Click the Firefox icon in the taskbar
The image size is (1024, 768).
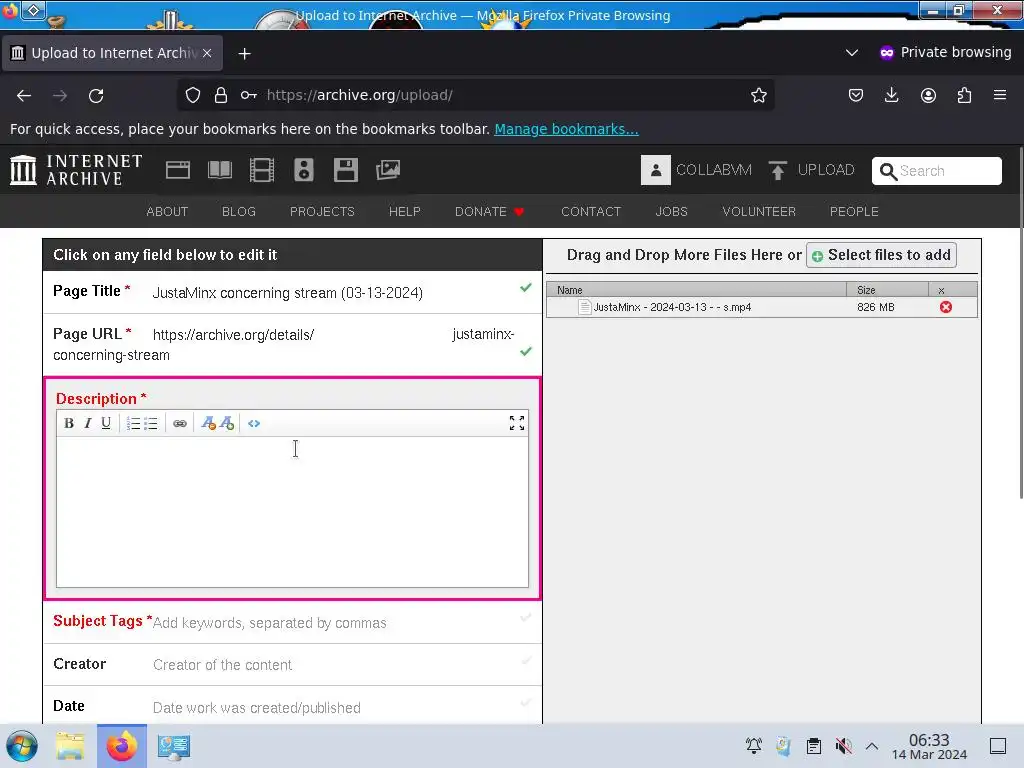point(121,746)
